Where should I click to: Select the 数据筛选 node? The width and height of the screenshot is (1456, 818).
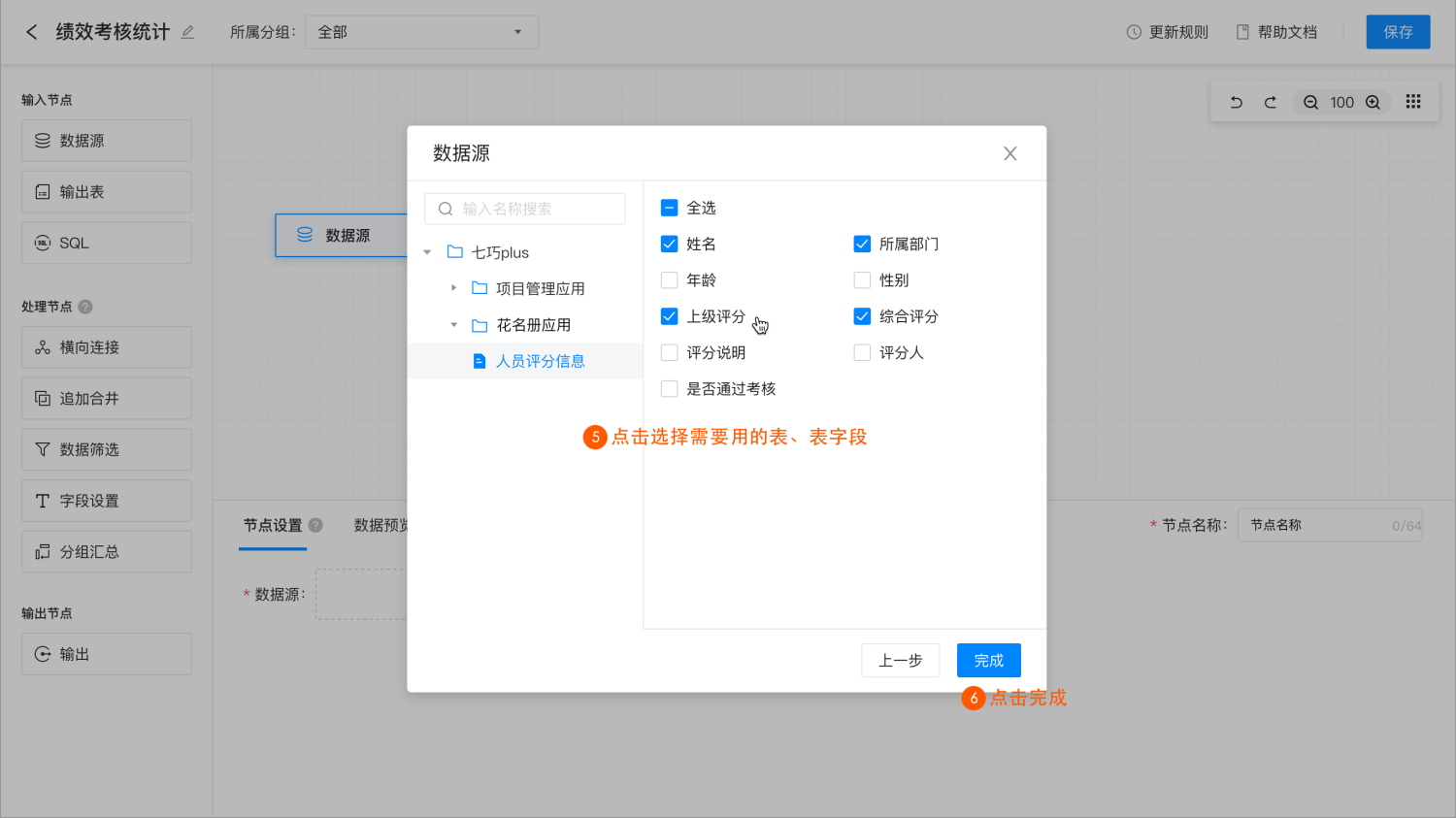[x=107, y=449]
